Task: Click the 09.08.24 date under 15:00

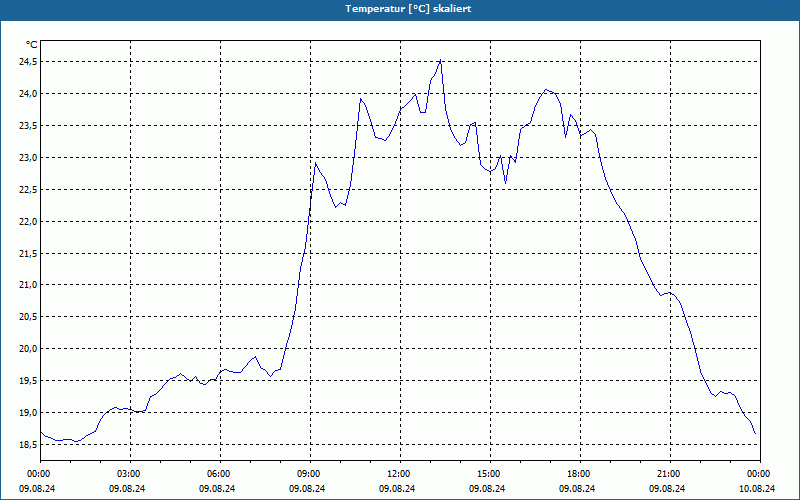Action: coord(487,488)
